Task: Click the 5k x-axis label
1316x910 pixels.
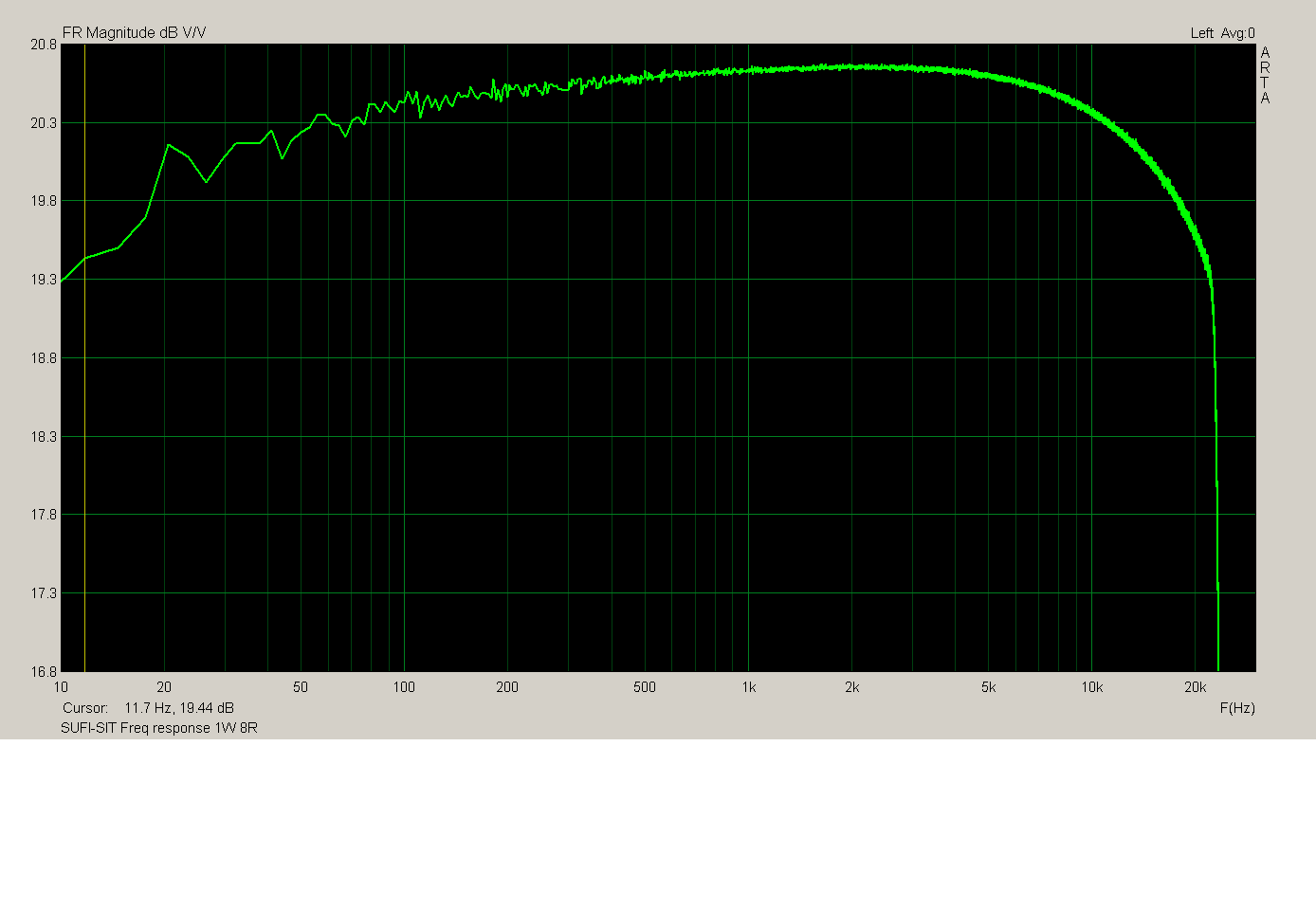Action: click(989, 687)
